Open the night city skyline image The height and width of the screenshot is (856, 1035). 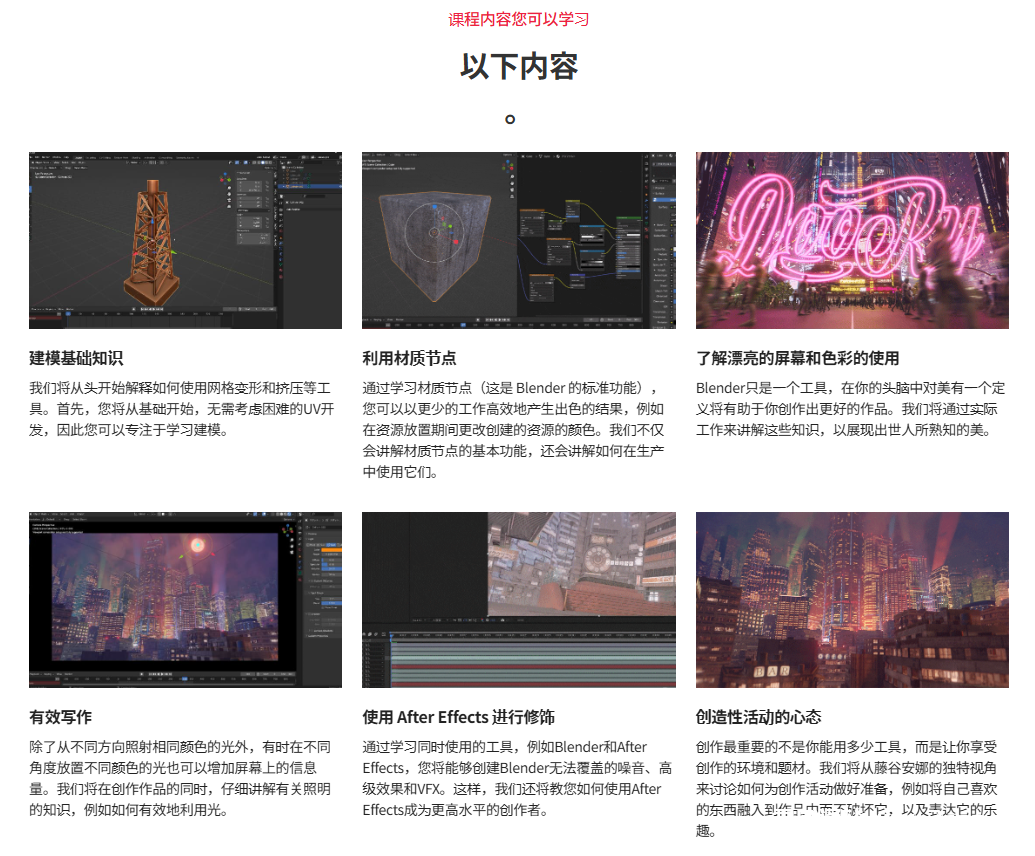click(x=852, y=600)
